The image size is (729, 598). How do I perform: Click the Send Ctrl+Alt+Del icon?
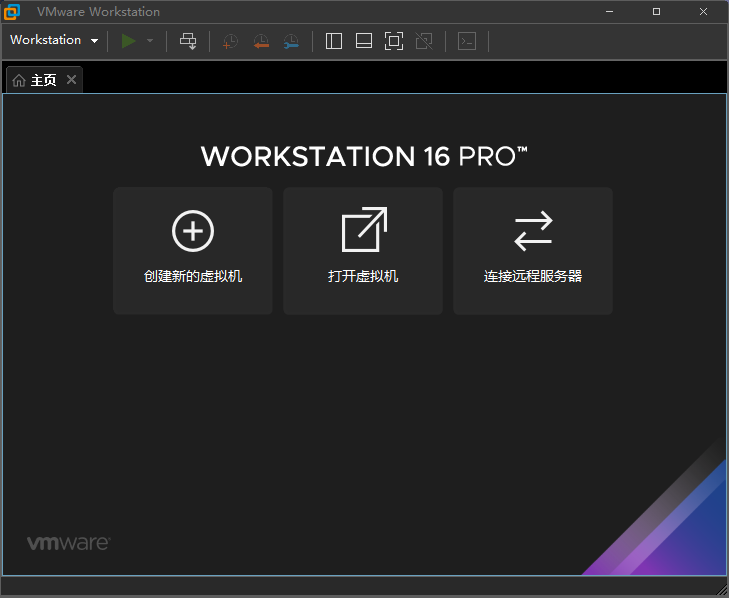(188, 41)
